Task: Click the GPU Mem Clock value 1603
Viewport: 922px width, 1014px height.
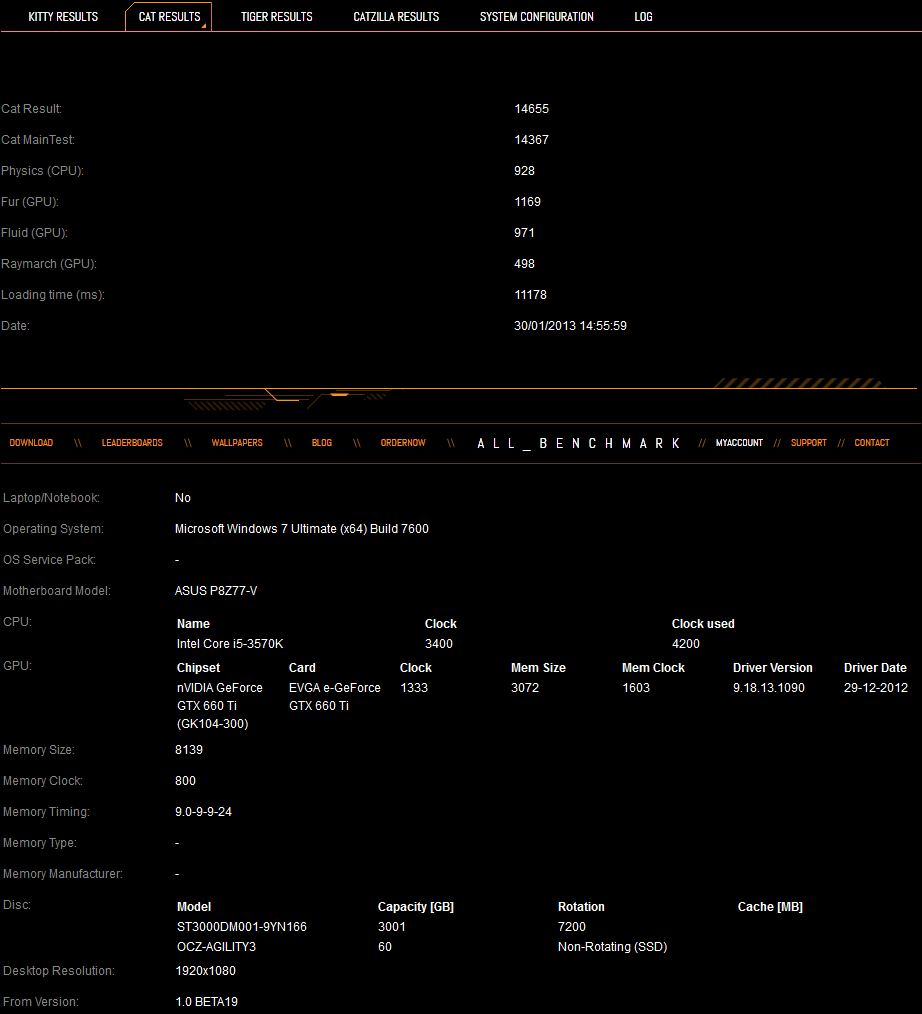Action: tap(636, 688)
